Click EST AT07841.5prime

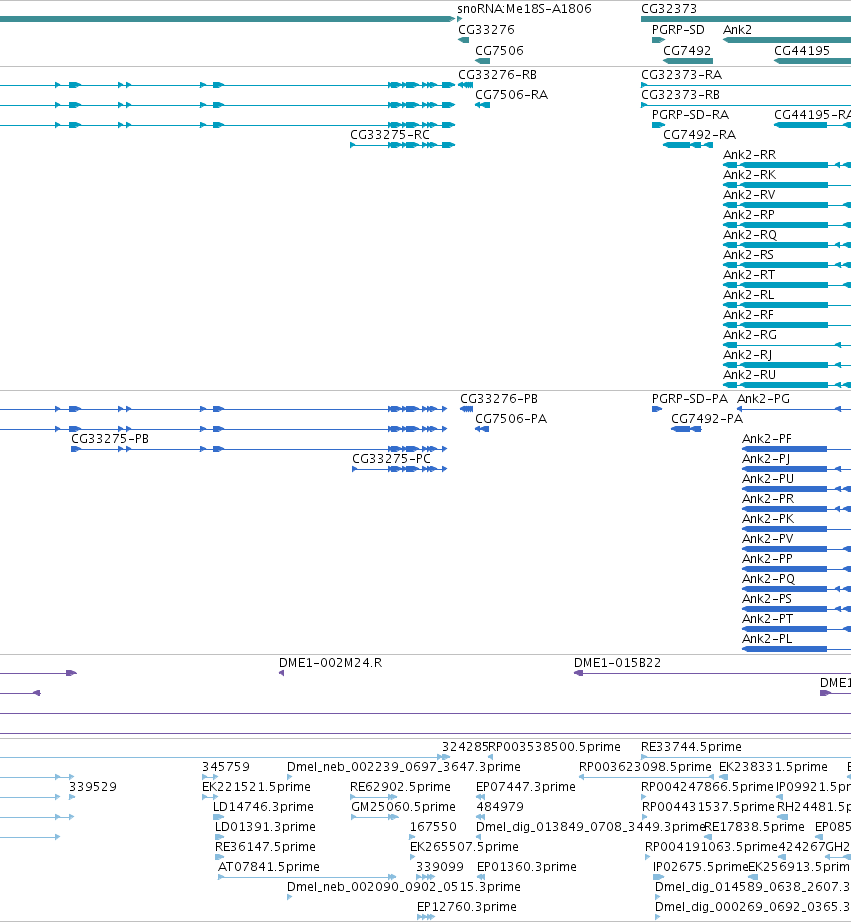click(x=269, y=867)
